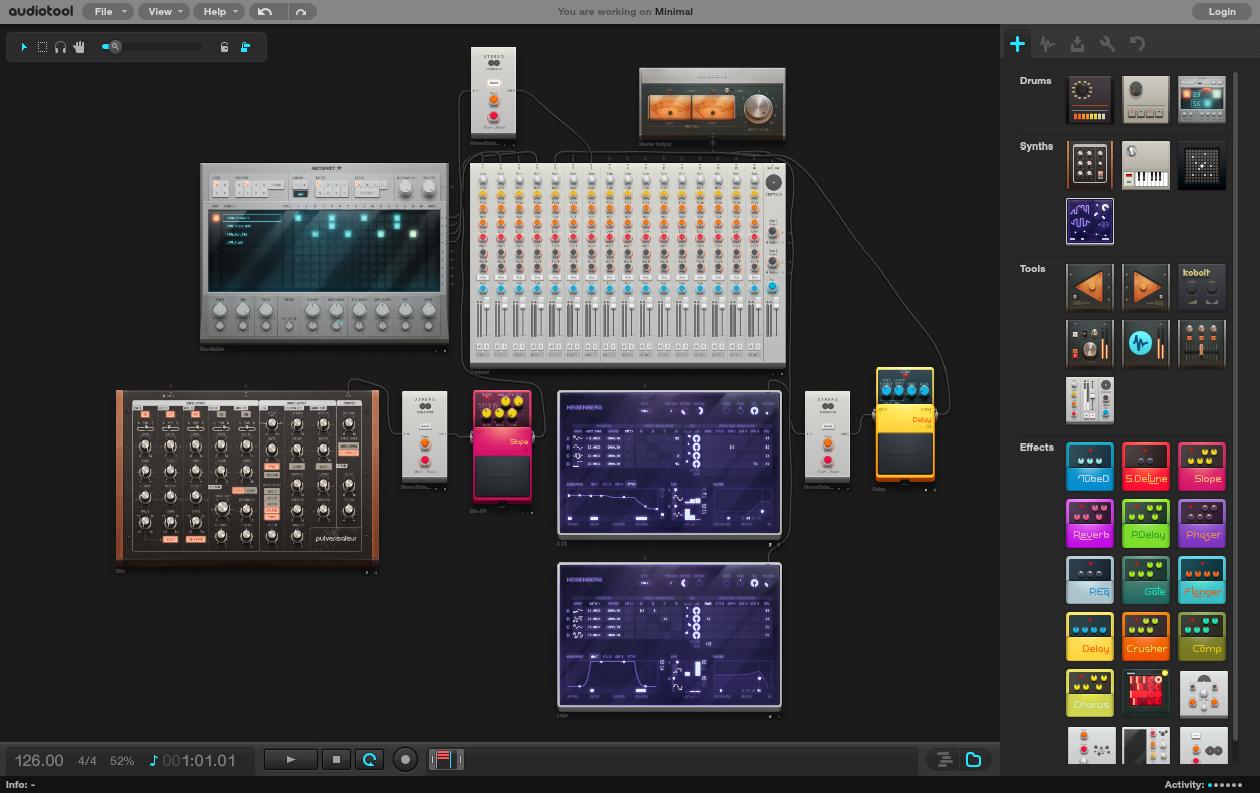This screenshot has height=793, width=1260.
Task: Select the hand pan tool in the toolbar
Action: [x=78, y=46]
